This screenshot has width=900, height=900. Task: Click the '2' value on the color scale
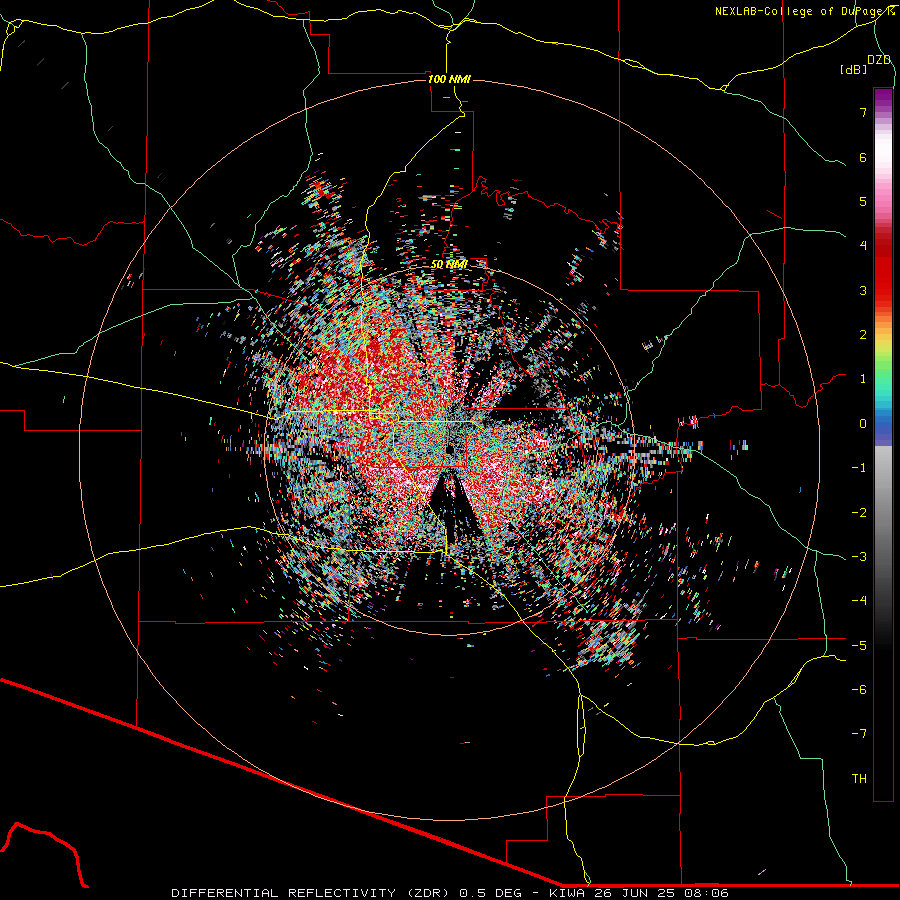[863, 335]
